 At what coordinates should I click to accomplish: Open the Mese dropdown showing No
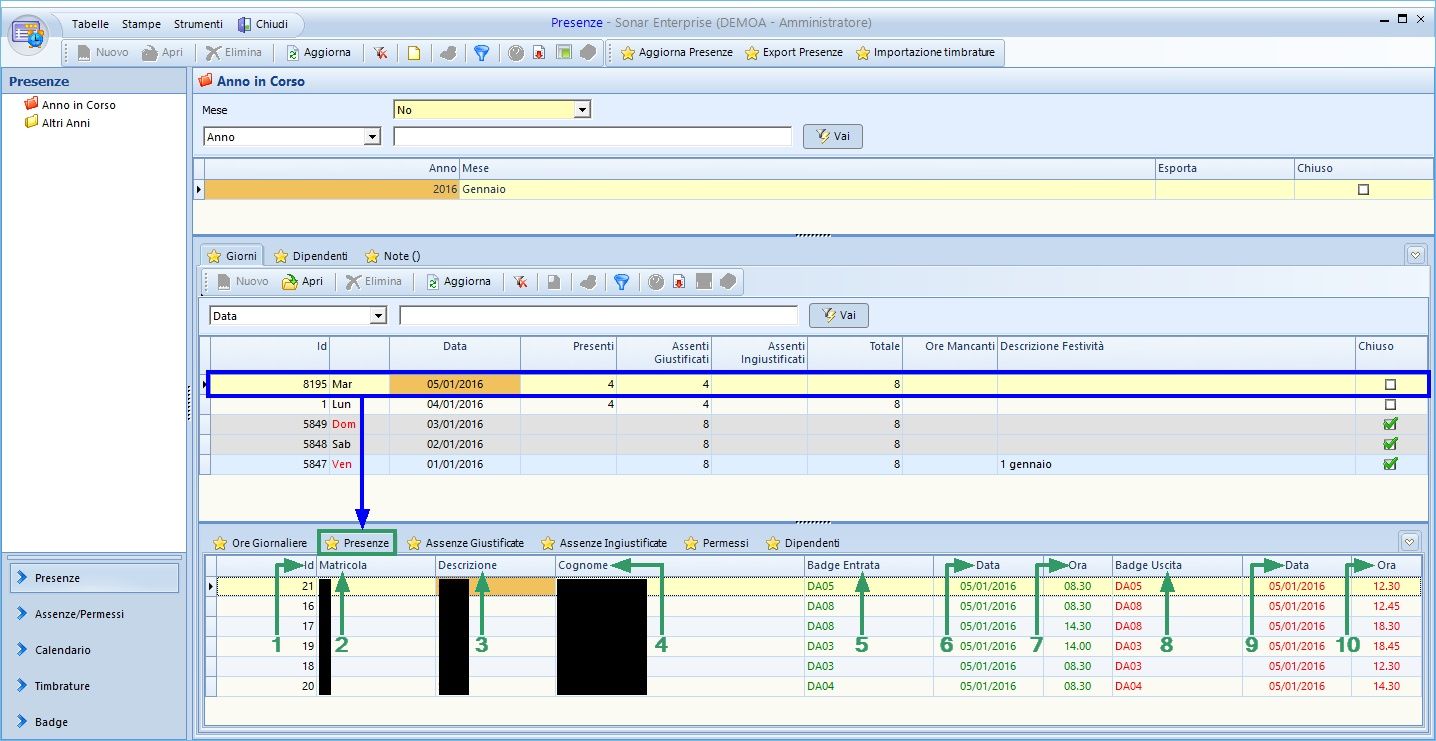coord(582,109)
